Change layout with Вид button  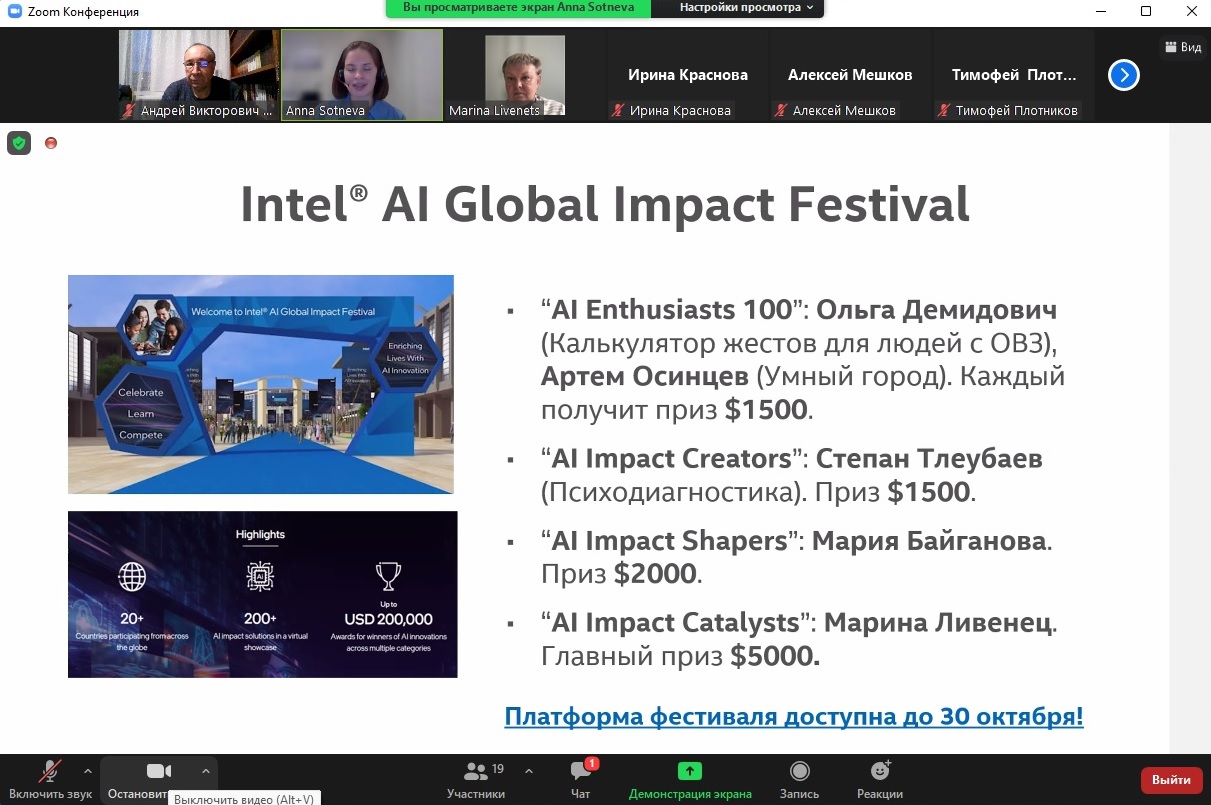[1183, 47]
